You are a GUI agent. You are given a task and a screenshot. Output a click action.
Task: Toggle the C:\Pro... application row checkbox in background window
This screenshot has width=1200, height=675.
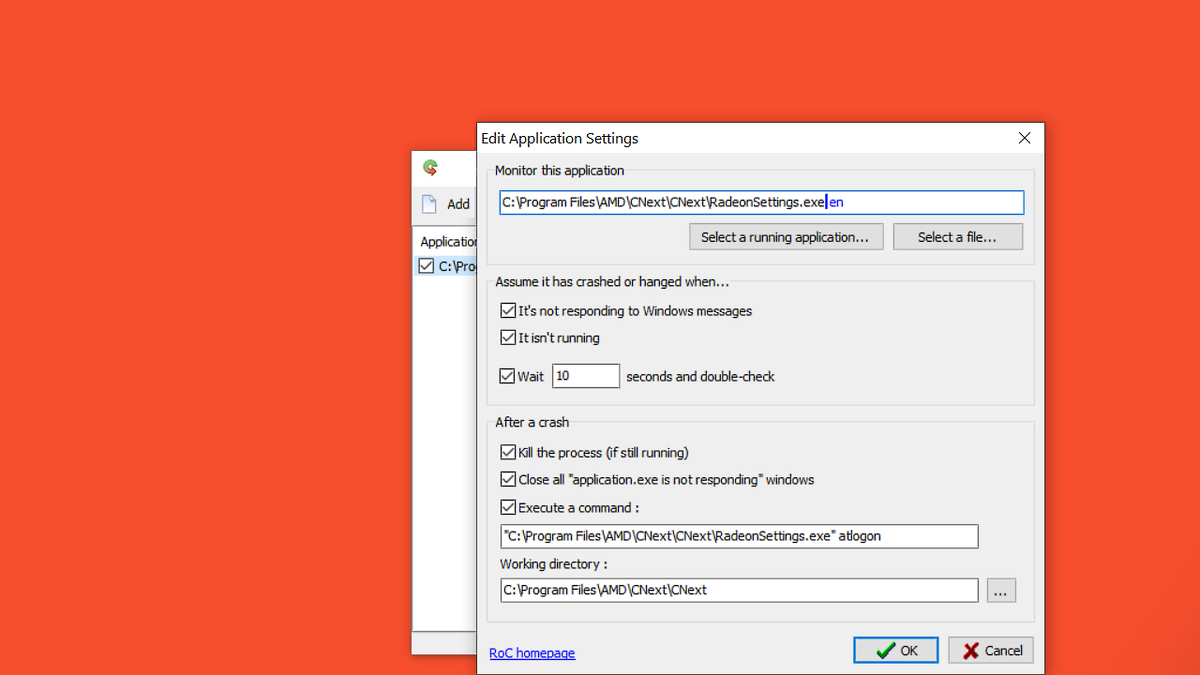[x=427, y=266]
